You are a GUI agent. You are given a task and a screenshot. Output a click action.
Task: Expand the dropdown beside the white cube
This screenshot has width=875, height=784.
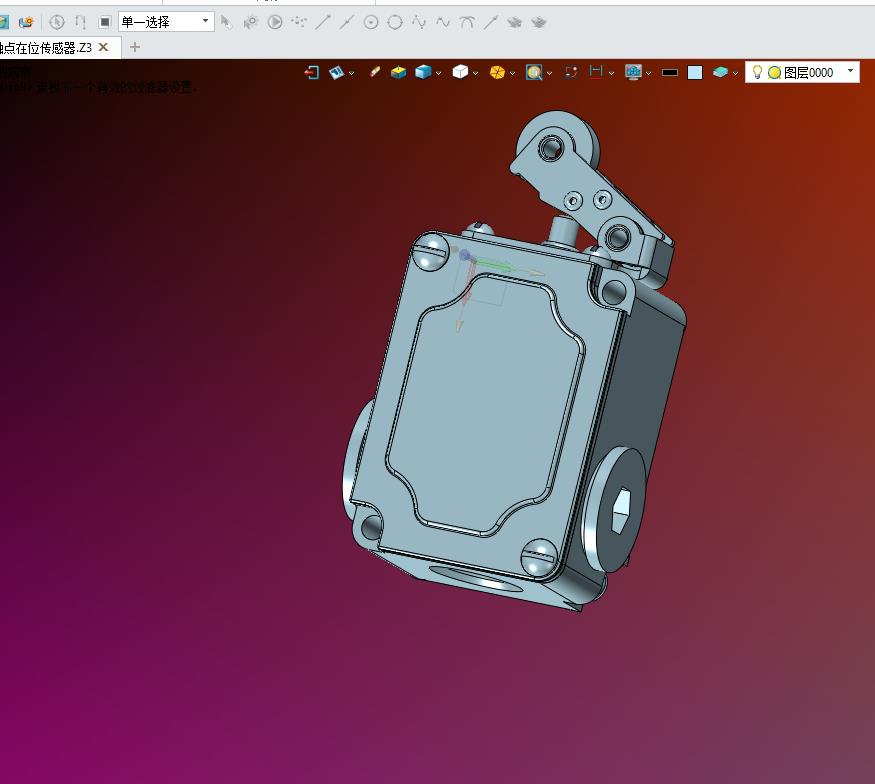(x=475, y=73)
